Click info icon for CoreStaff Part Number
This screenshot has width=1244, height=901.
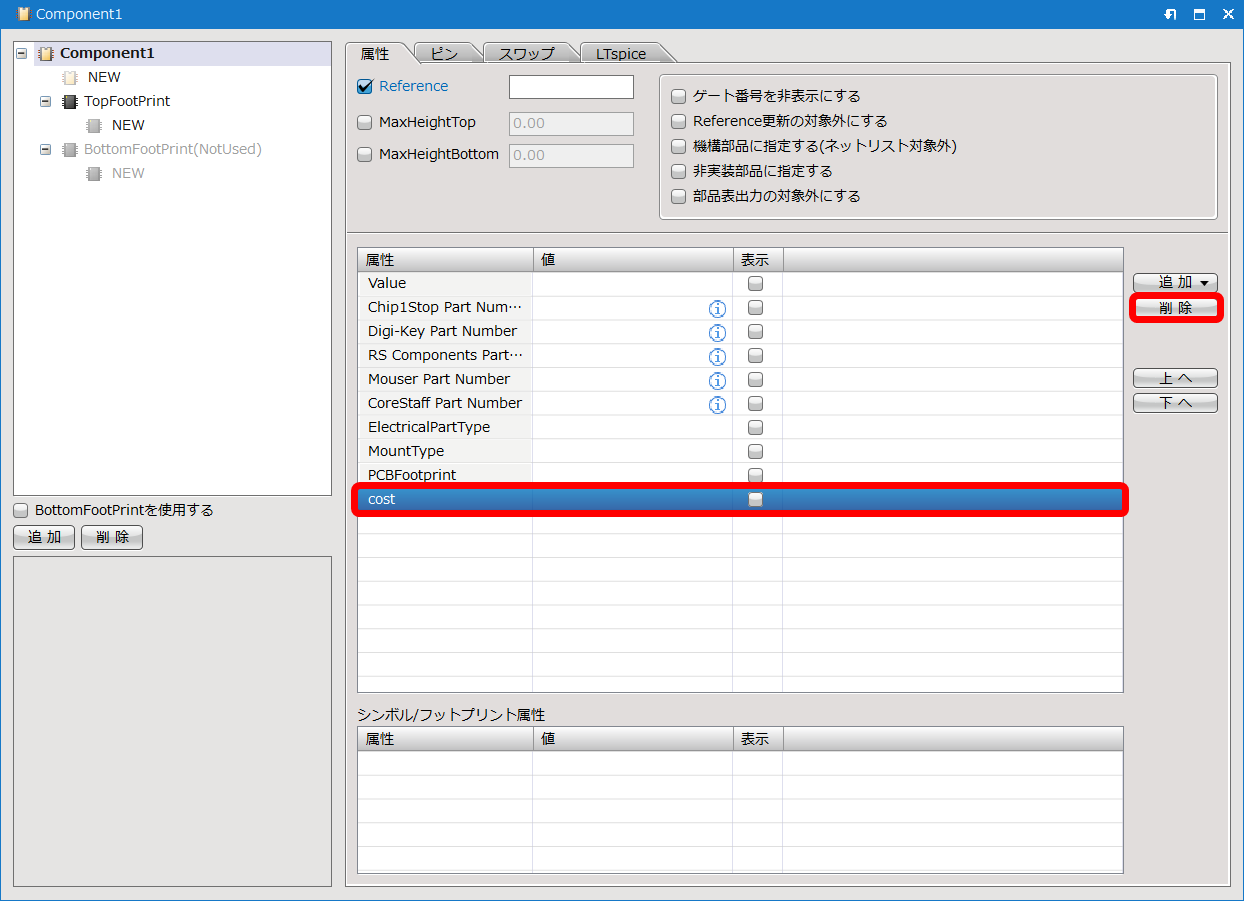click(x=717, y=404)
